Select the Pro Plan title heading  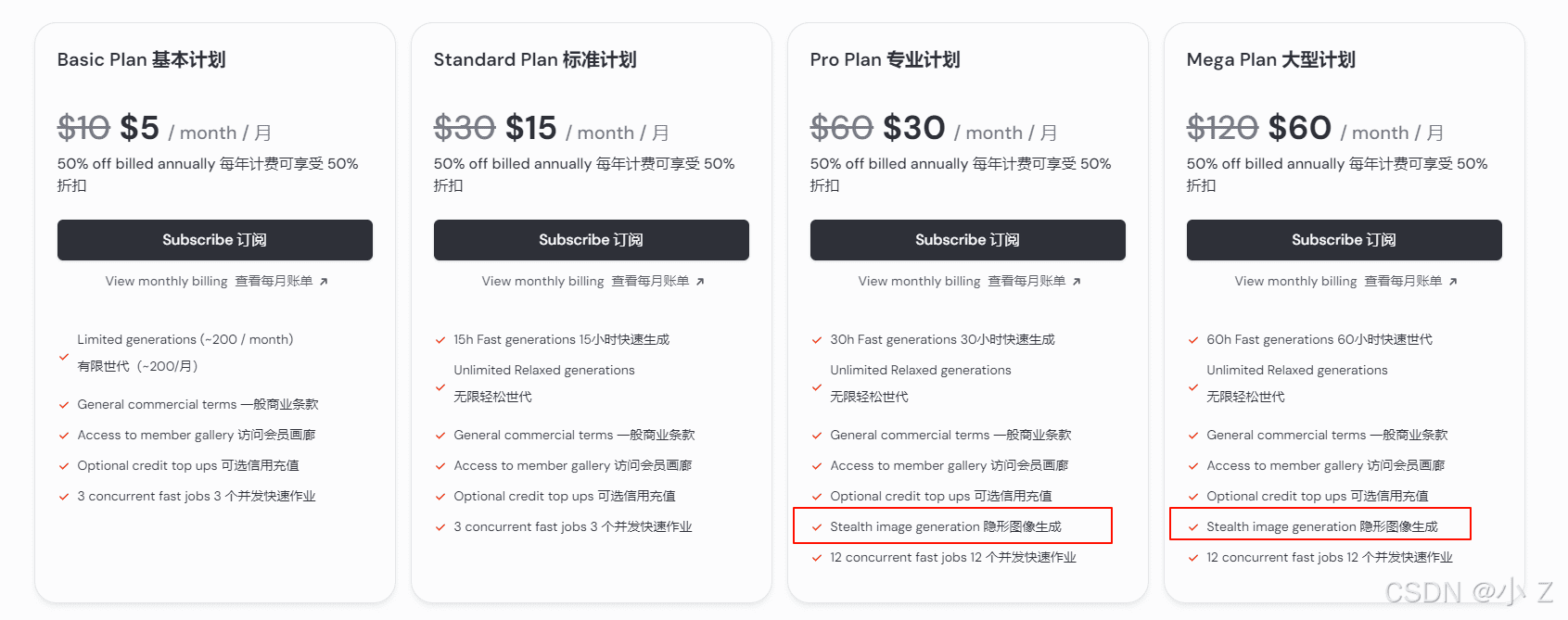[x=885, y=59]
